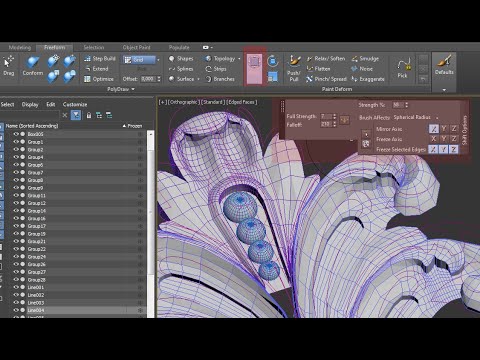Pick the Branches tool
This screenshot has width=480, height=360.
click(220, 79)
